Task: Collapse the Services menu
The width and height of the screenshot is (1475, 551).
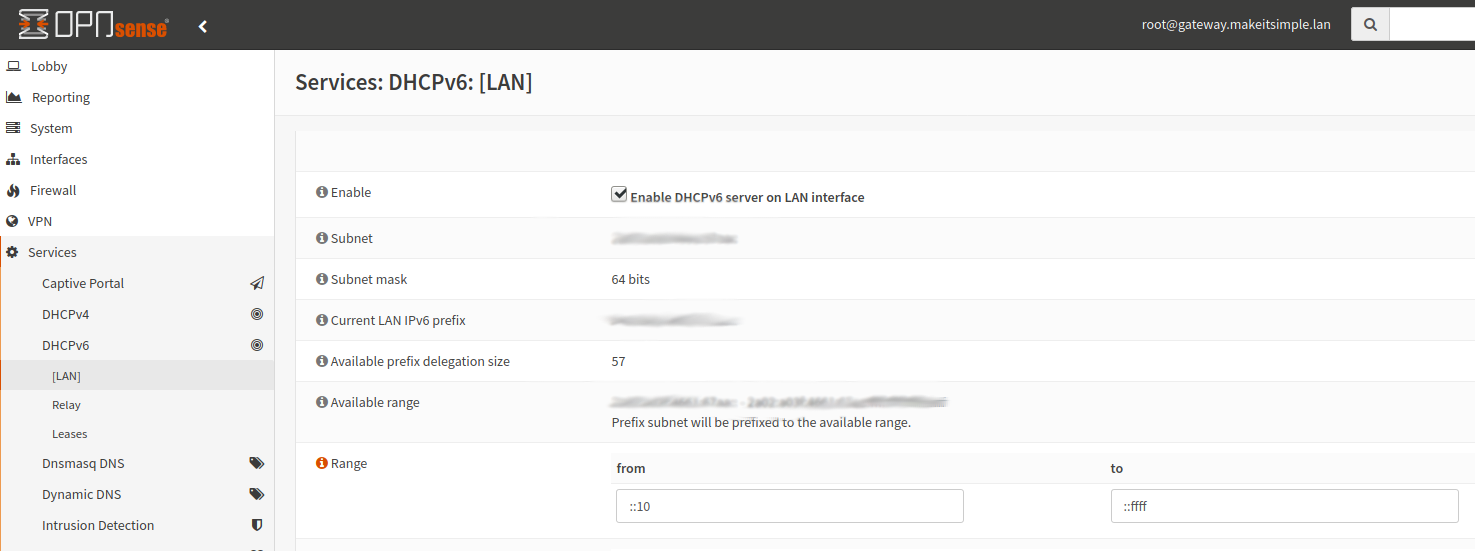Action: click(x=52, y=252)
